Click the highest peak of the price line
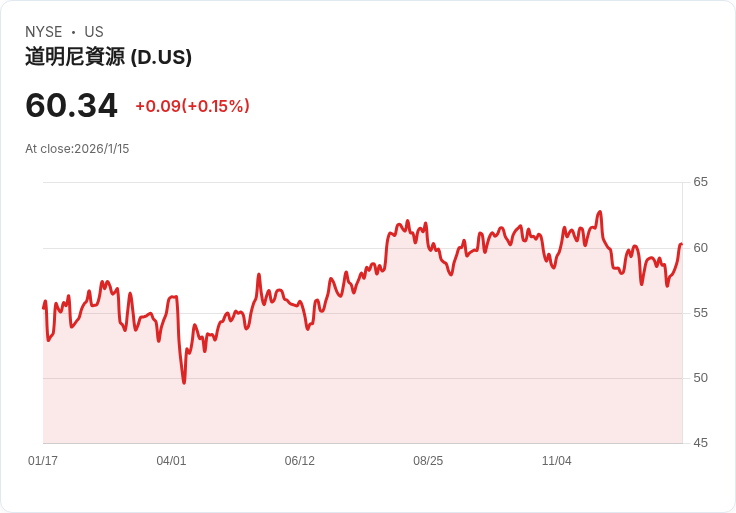 coord(600,212)
